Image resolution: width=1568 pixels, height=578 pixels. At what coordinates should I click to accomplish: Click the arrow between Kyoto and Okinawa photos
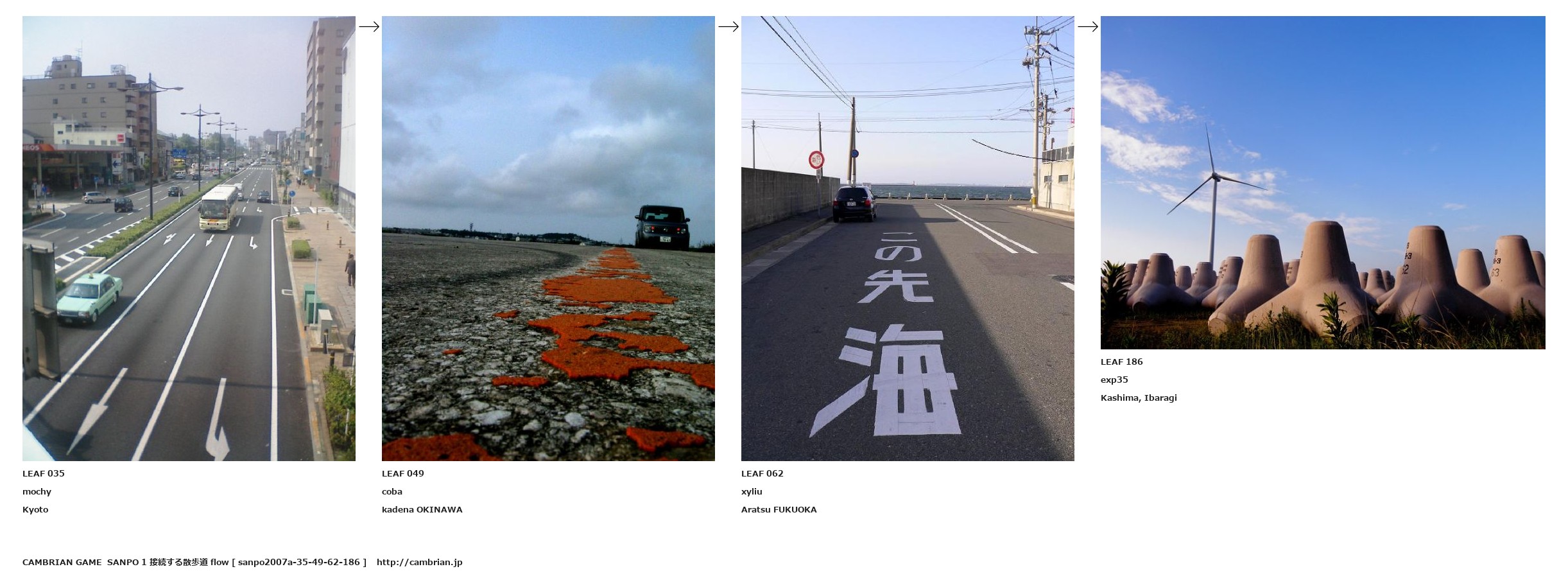pos(369,26)
